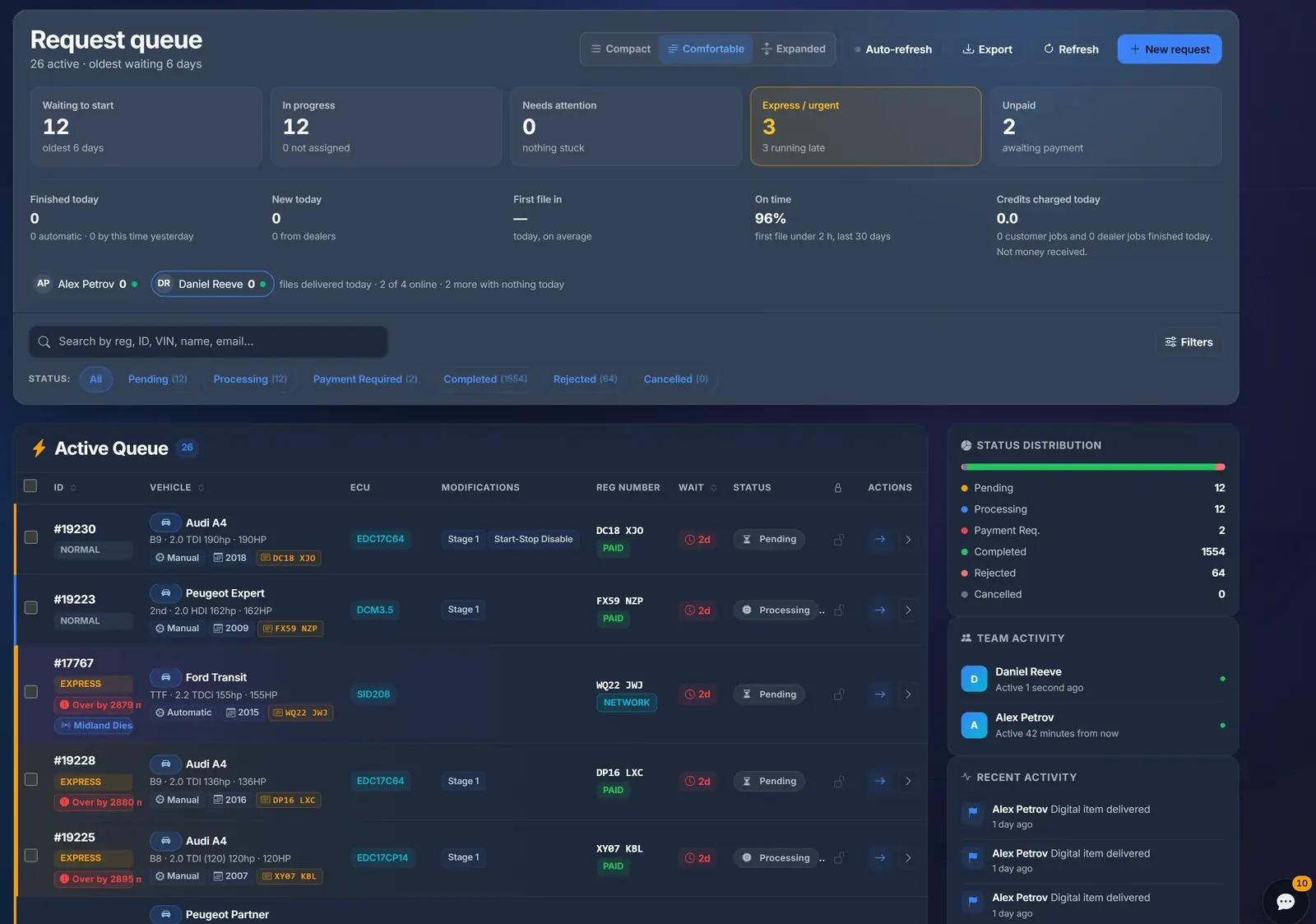Switch to Compact density view

pyautogui.click(x=620, y=49)
